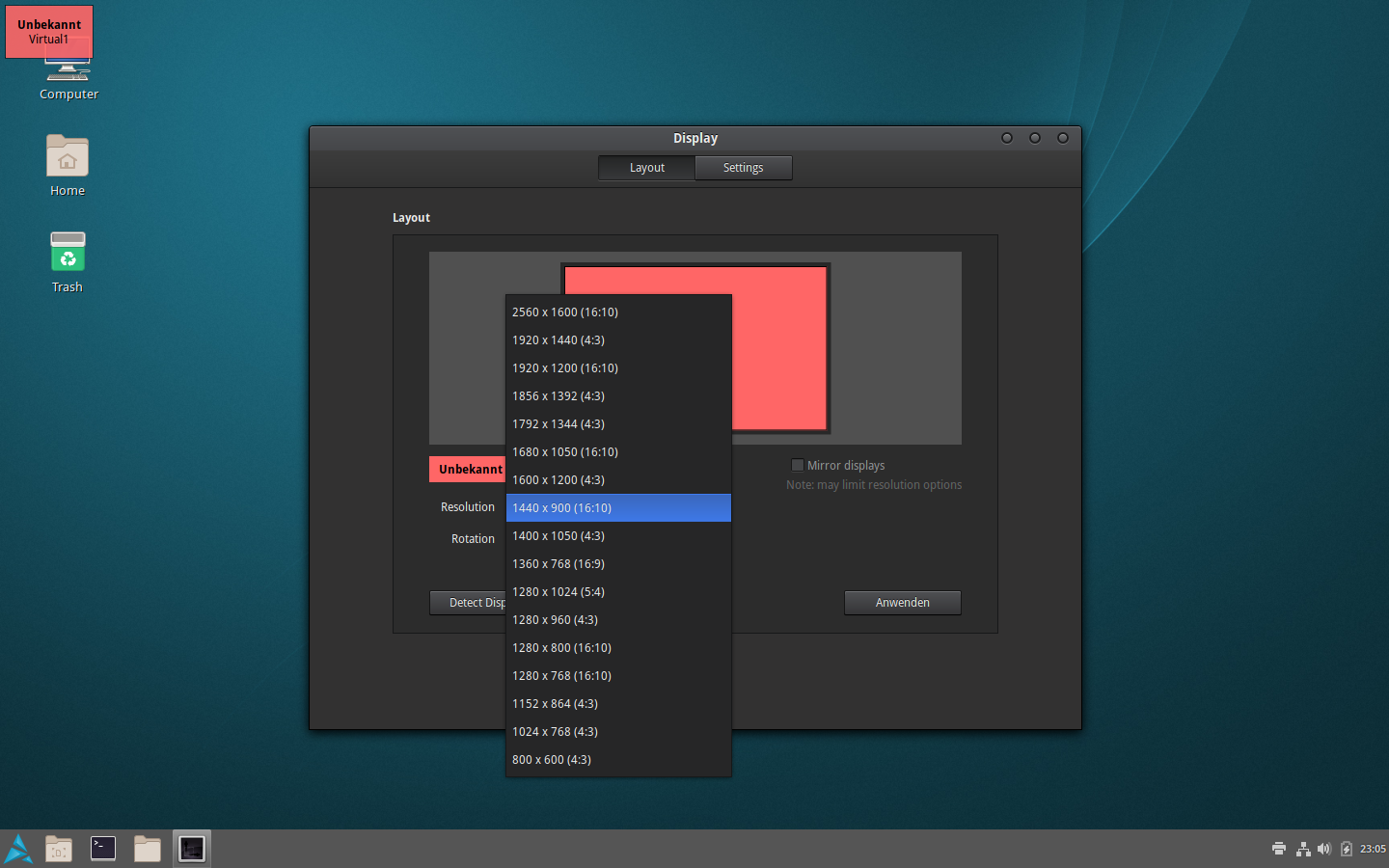Screen dimensions: 1389x868
Task: Pick 1600 x 1200 (4:3) resolution
Action: coord(618,480)
